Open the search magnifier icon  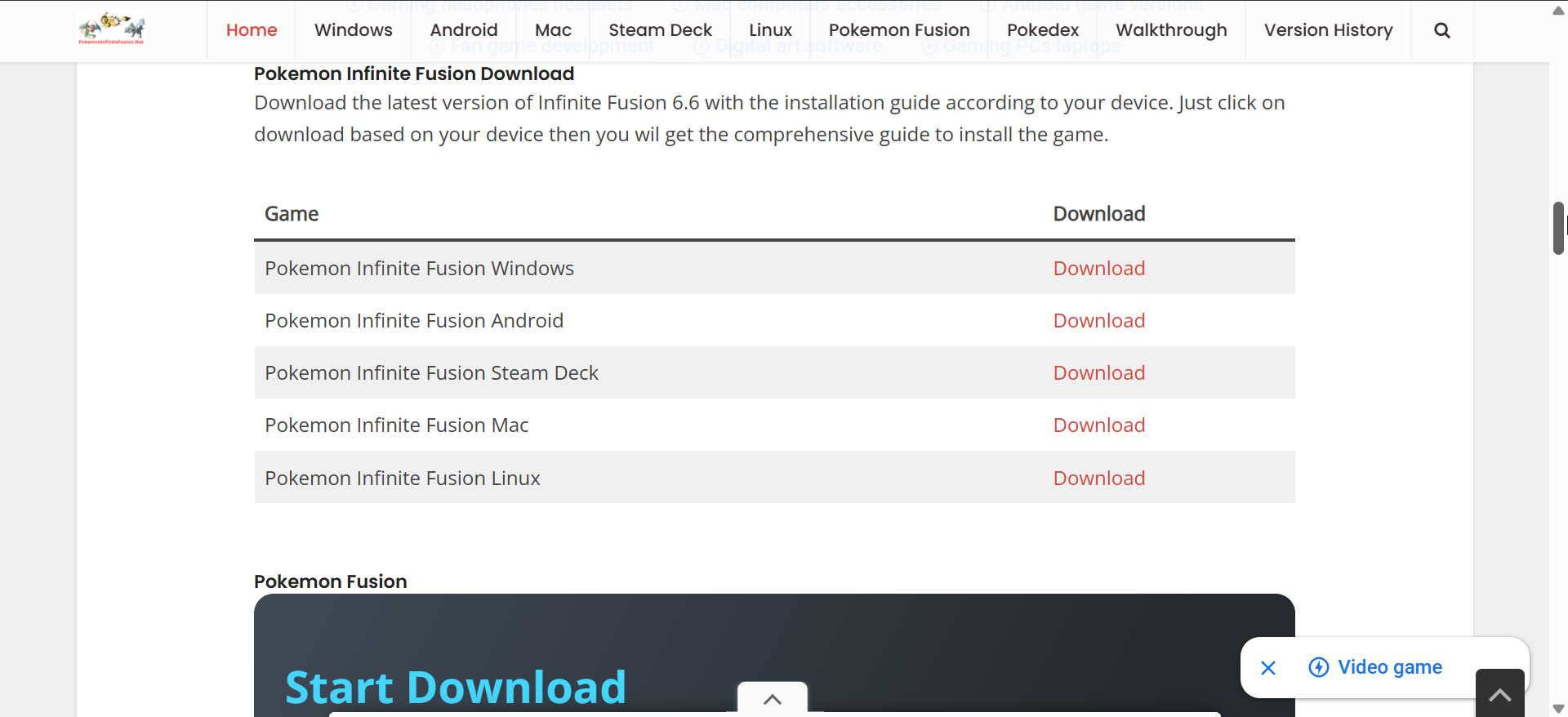point(1442,30)
